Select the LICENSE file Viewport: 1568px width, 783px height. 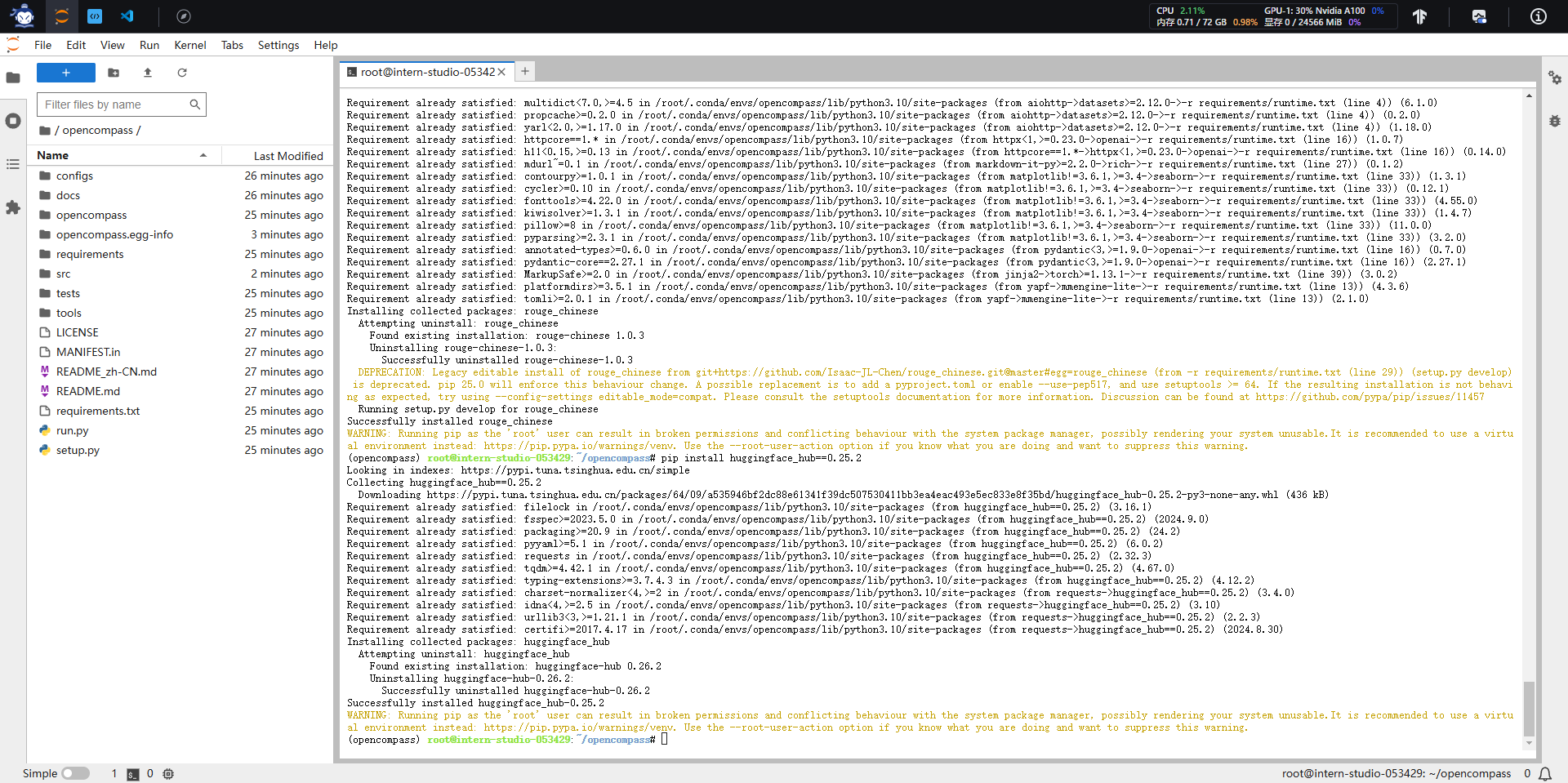pyautogui.click(x=180, y=332)
